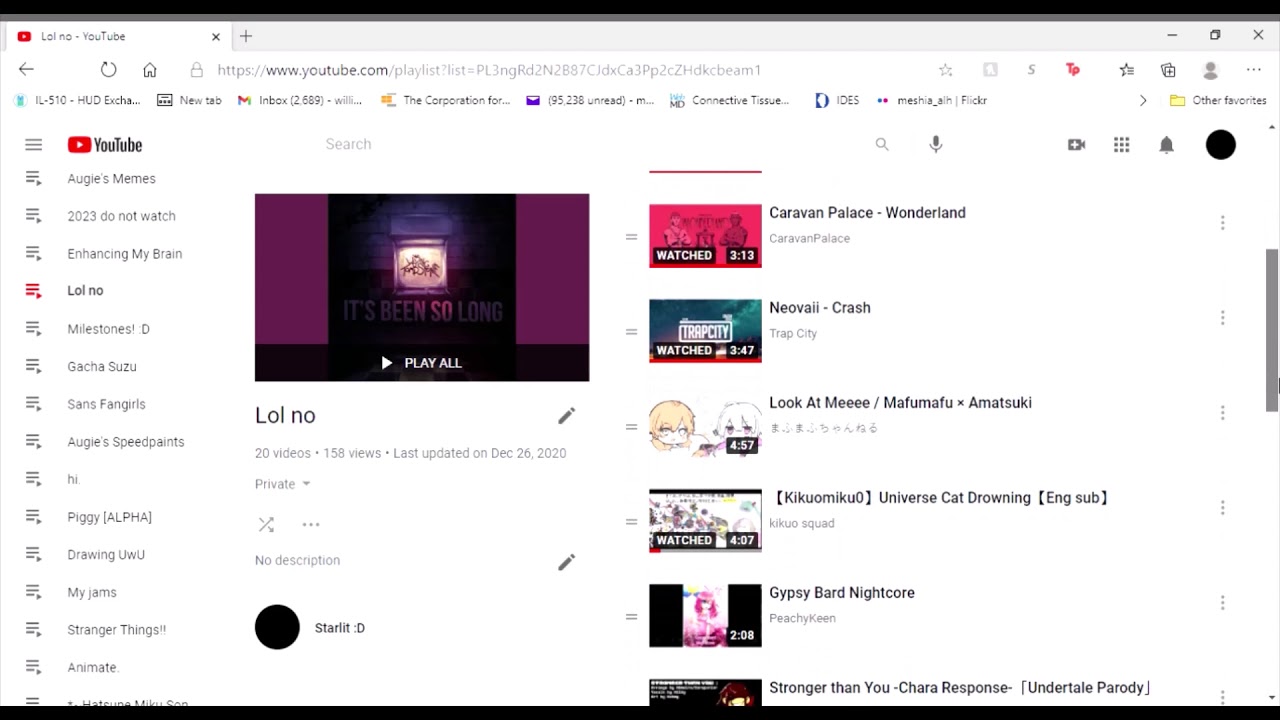Open the YouTube hamburger guide menu
Image resolution: width=1280 pixels, height=720 pixels.
tap(33, 145)
